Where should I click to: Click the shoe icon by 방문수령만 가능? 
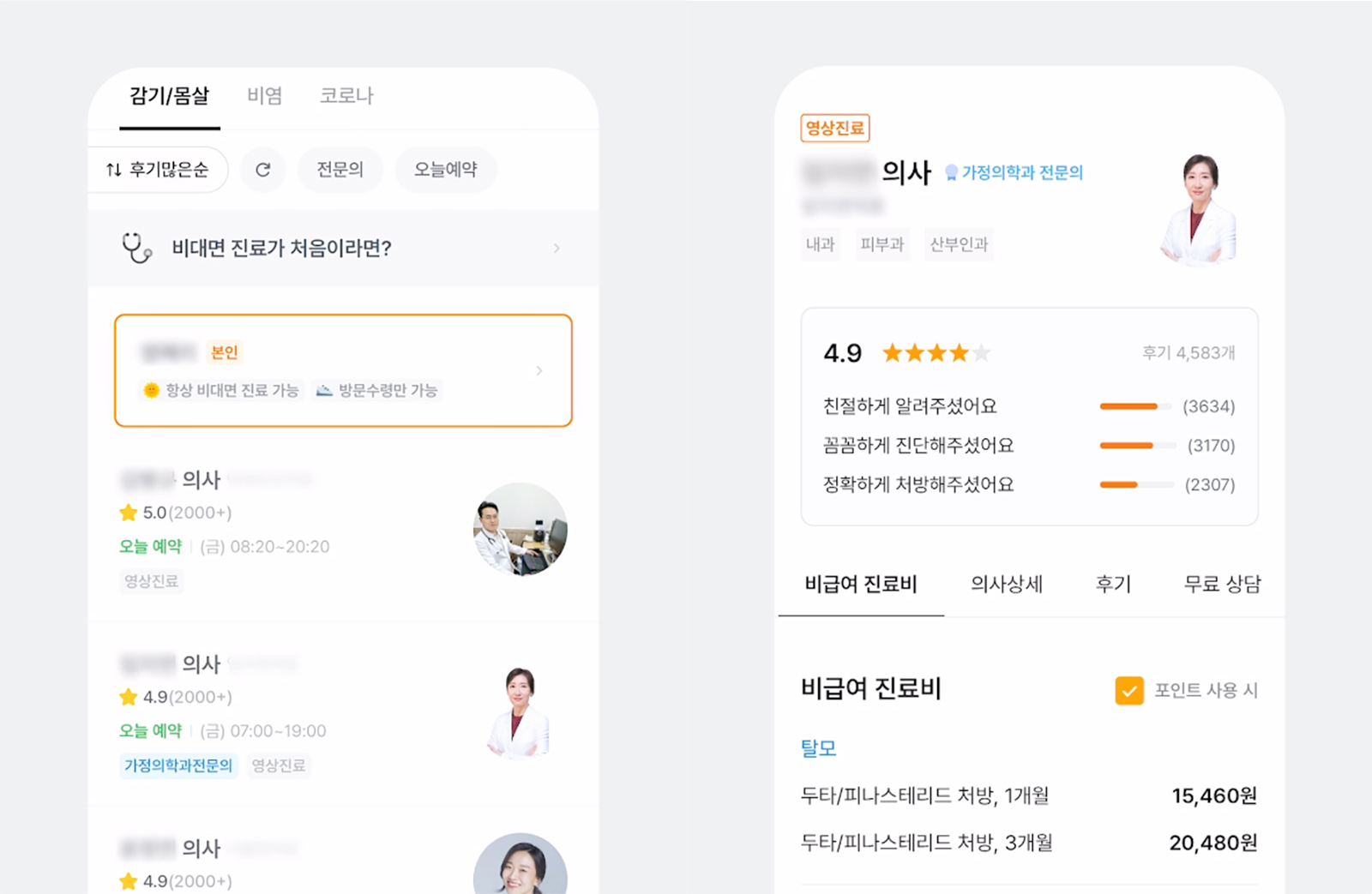(324, 390)
